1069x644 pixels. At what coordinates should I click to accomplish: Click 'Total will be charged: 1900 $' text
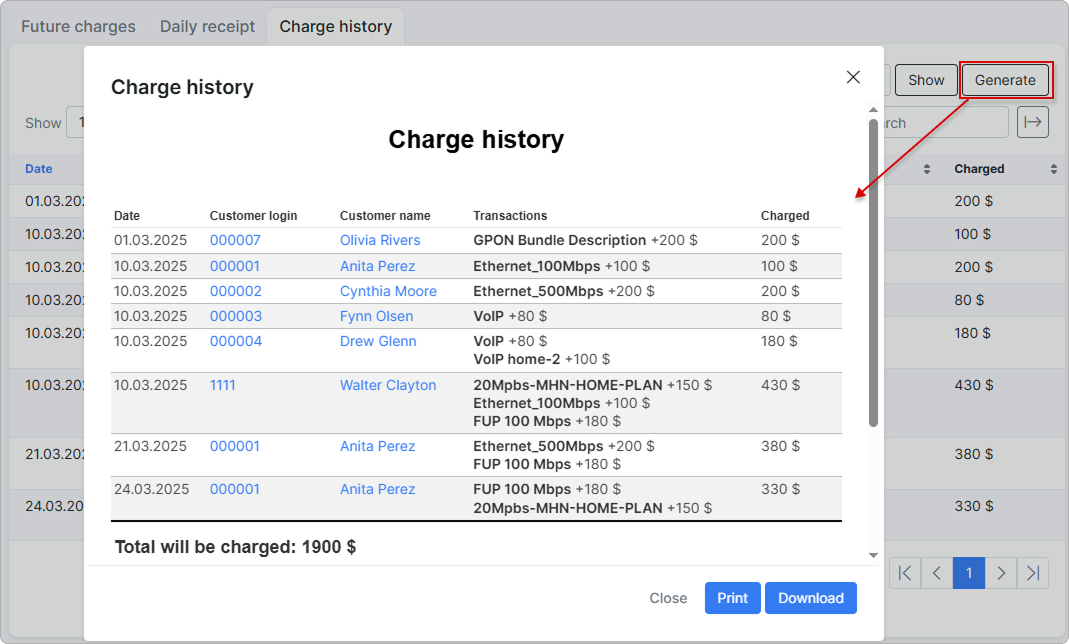tap(235, 547)
